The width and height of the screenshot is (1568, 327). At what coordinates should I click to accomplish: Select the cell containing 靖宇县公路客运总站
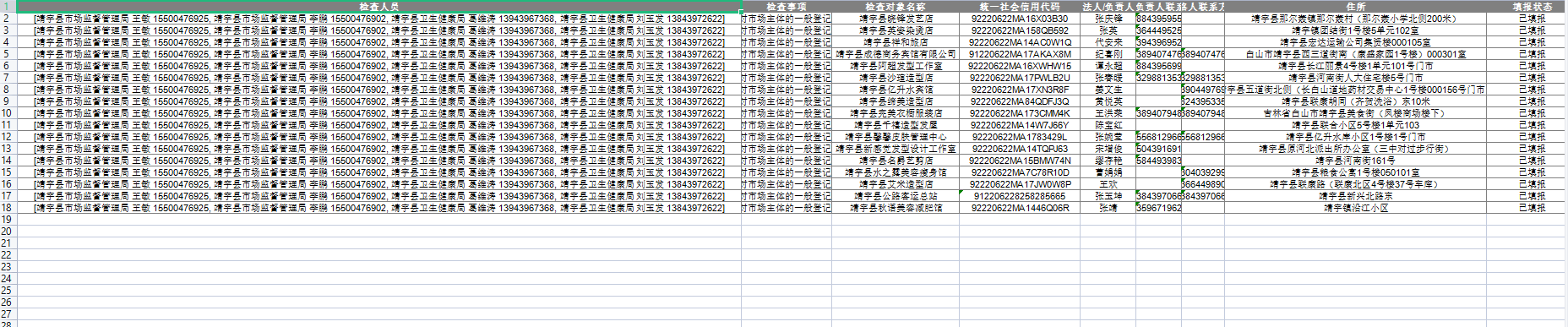[x=896, y=195]
